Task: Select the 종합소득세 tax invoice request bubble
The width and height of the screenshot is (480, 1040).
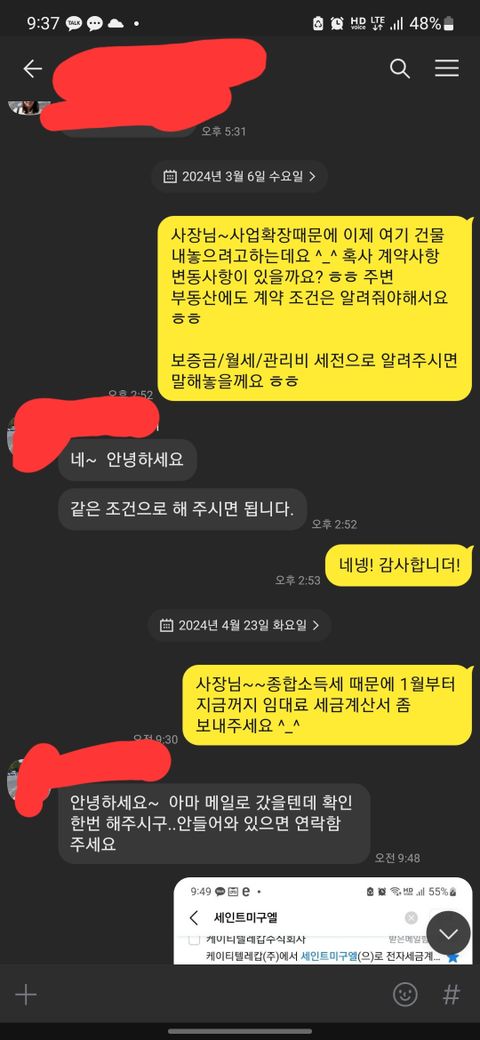Action: pos(329,705)
